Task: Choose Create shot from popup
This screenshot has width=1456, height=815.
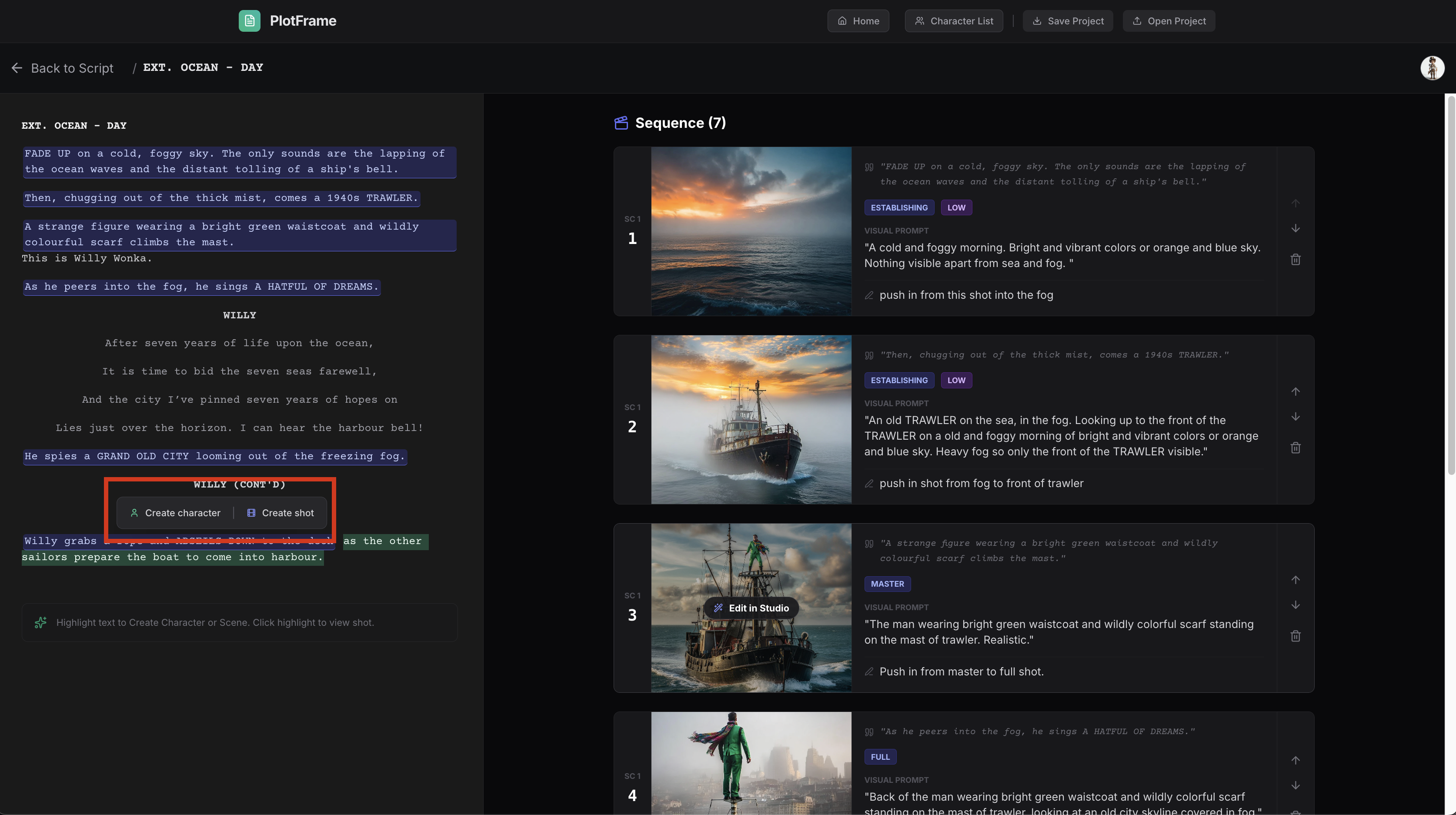Action: coord(281,513)
